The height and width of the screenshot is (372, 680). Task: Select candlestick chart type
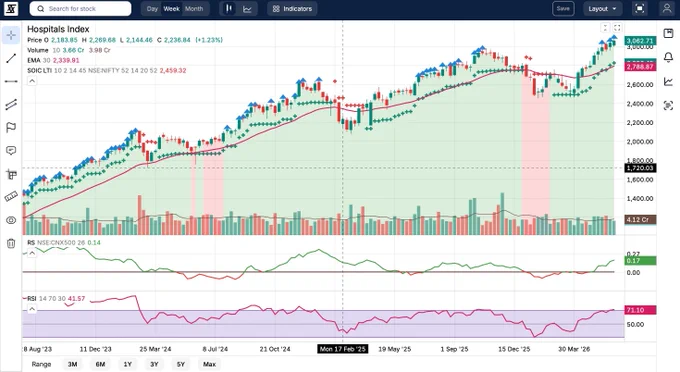coord(229,9)
